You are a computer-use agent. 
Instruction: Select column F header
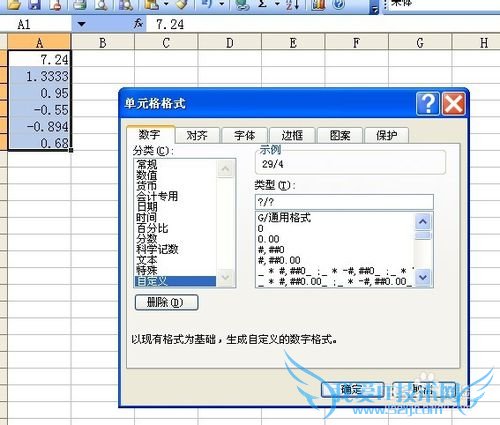(x=356, y=43)
